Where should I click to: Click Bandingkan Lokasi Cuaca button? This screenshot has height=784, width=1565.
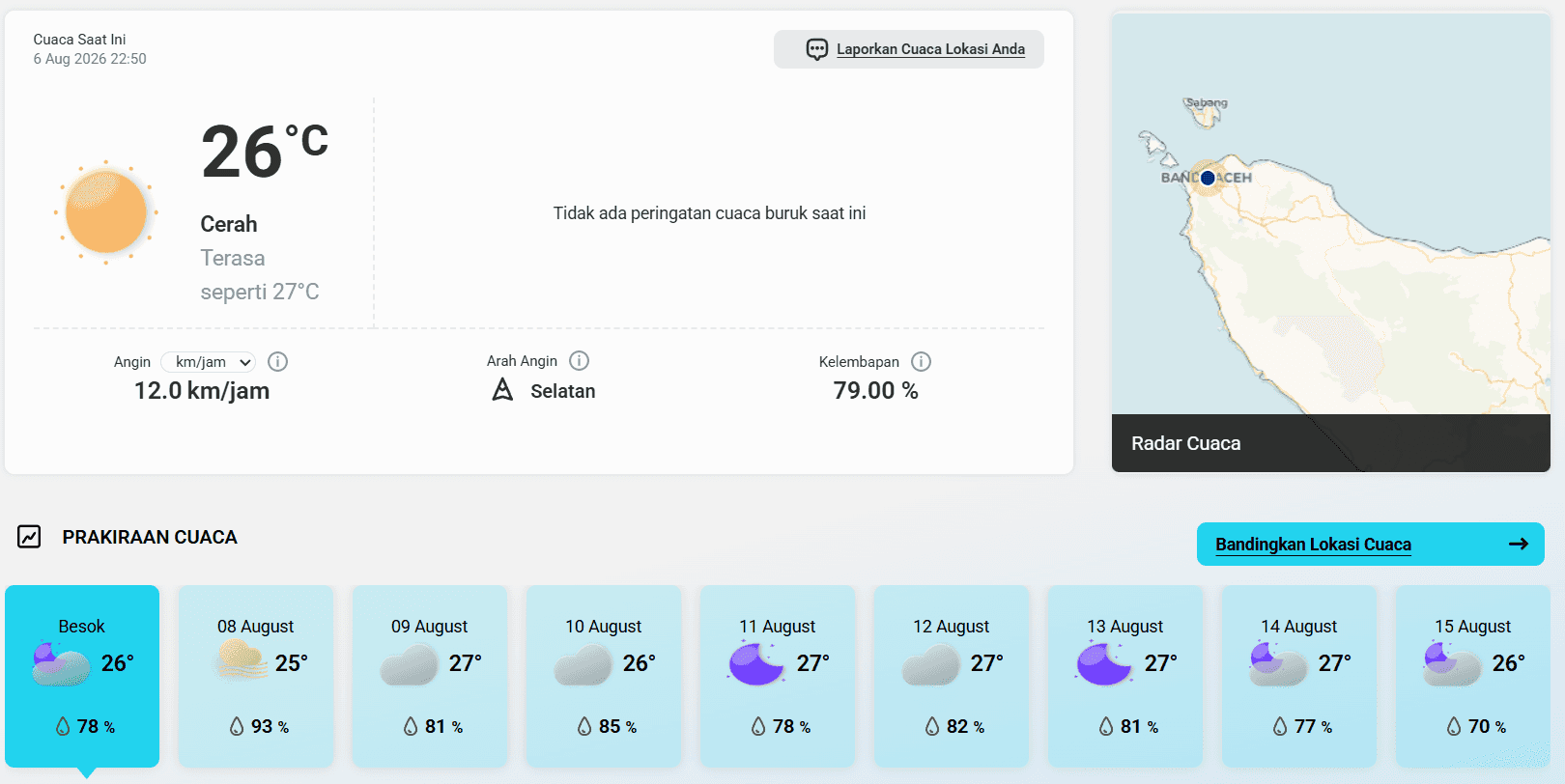[1371, 545]
